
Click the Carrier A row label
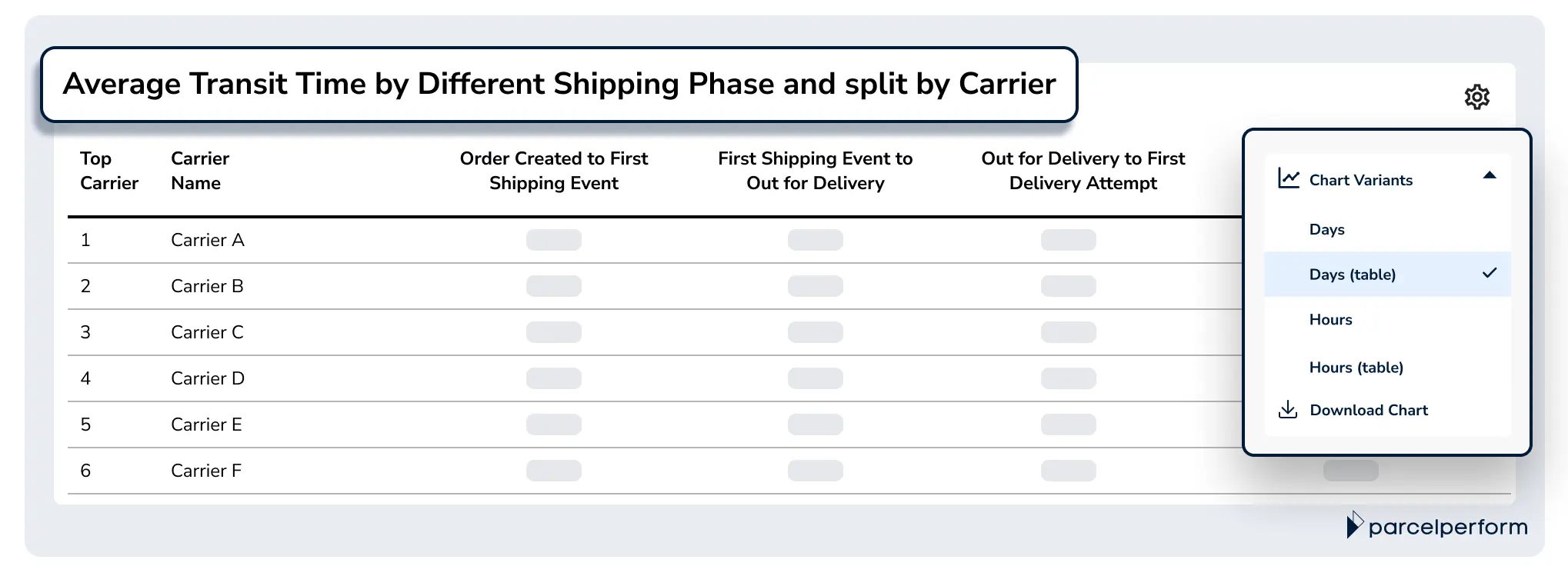click(207, 240)
